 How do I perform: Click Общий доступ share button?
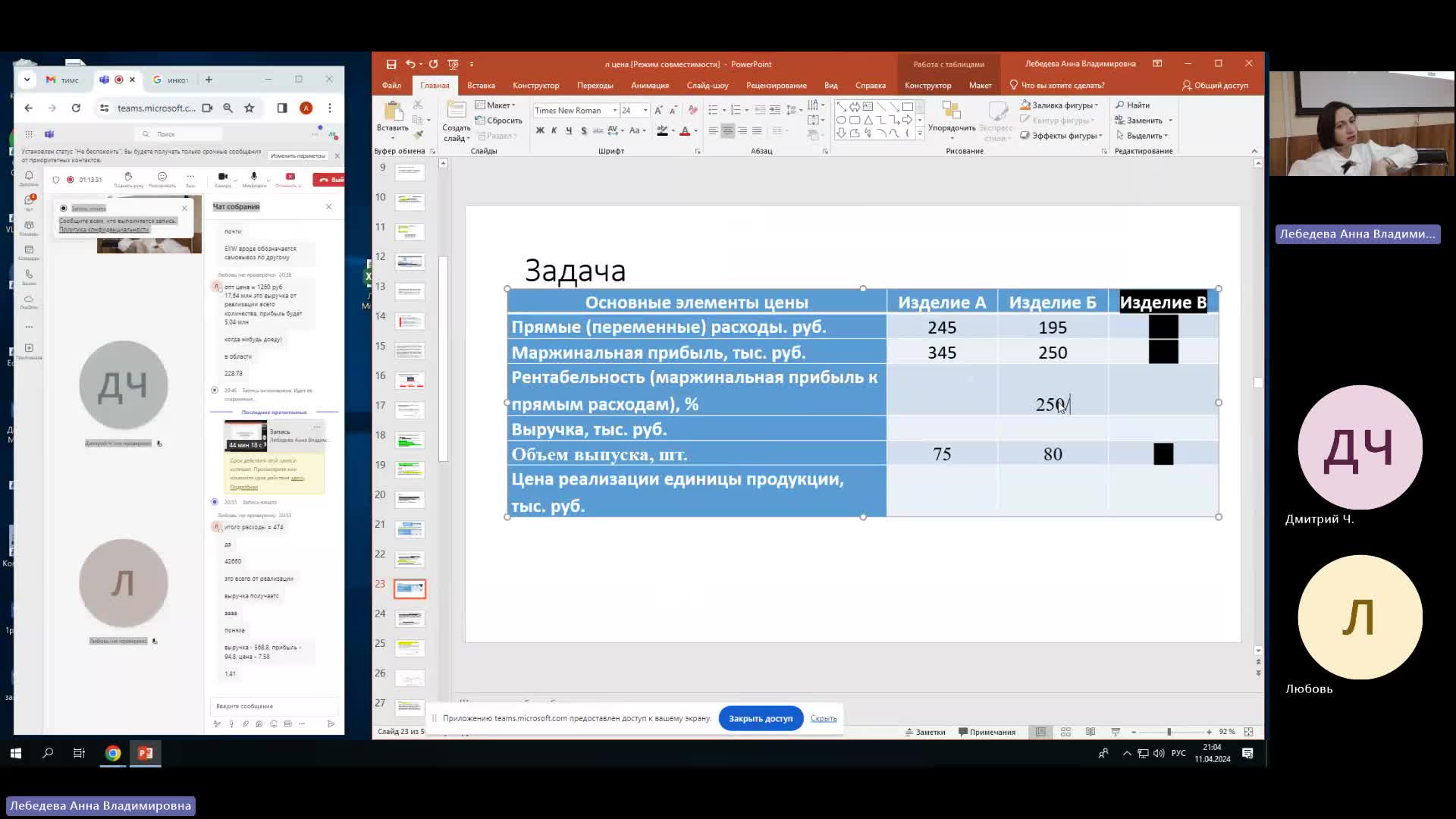[x=1214, y=86]
